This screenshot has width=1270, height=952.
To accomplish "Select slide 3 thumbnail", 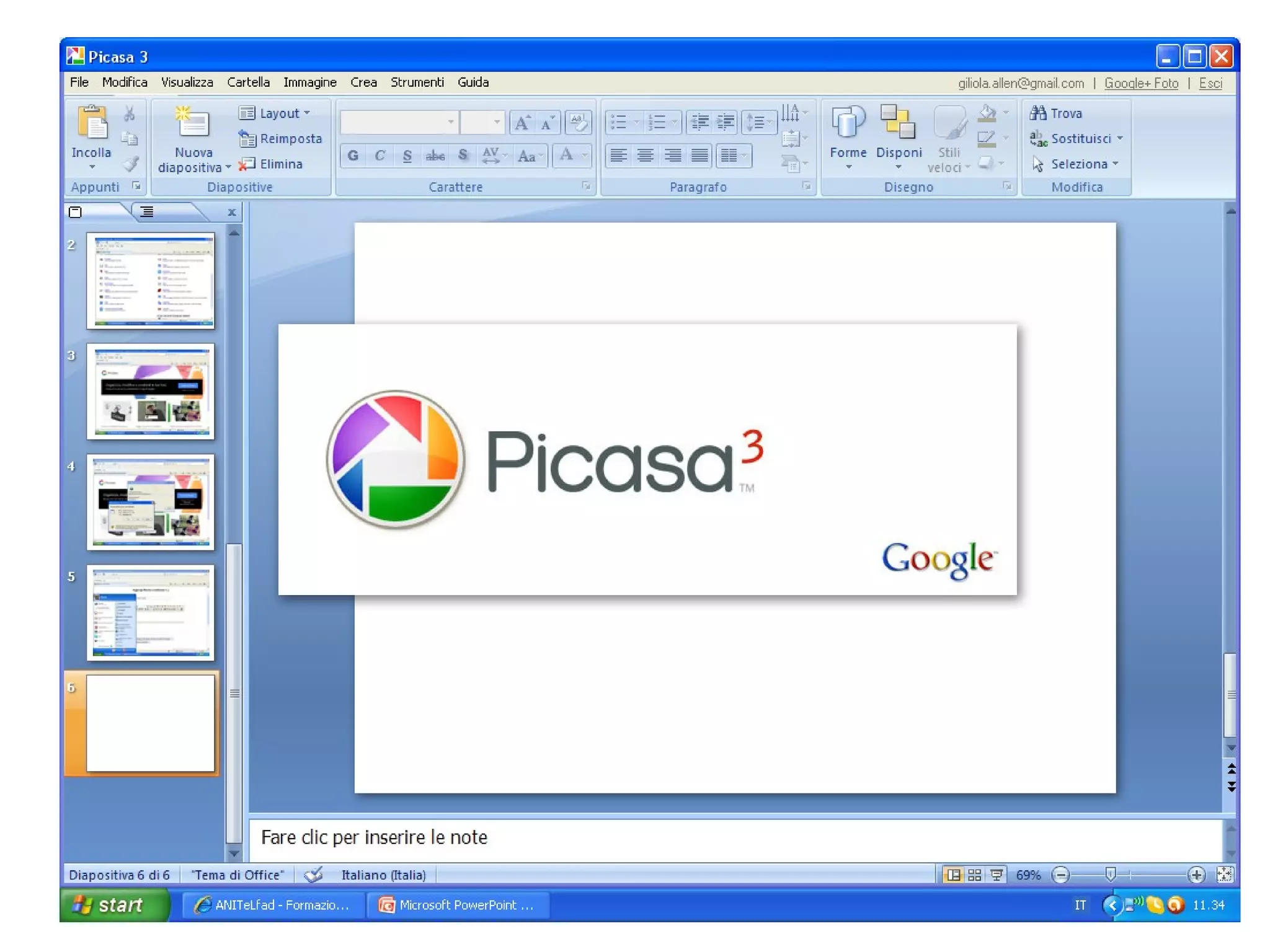I will point(150,392).
